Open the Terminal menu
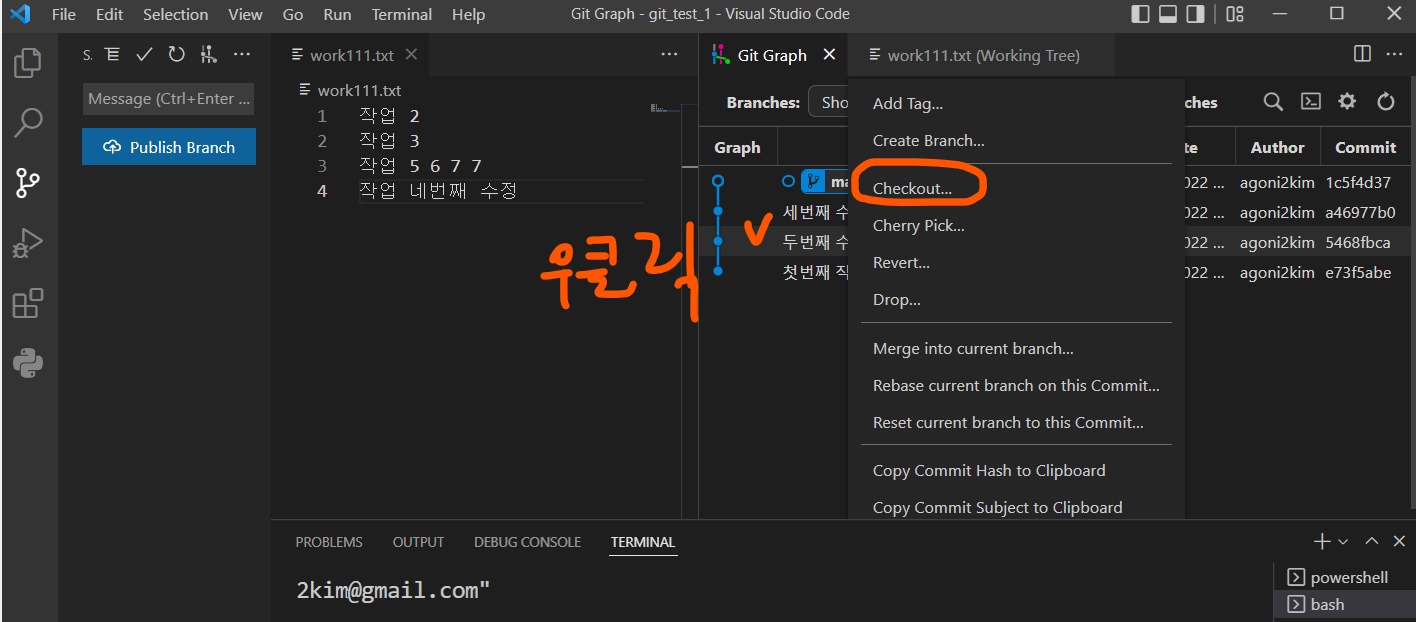 (402, 14)
